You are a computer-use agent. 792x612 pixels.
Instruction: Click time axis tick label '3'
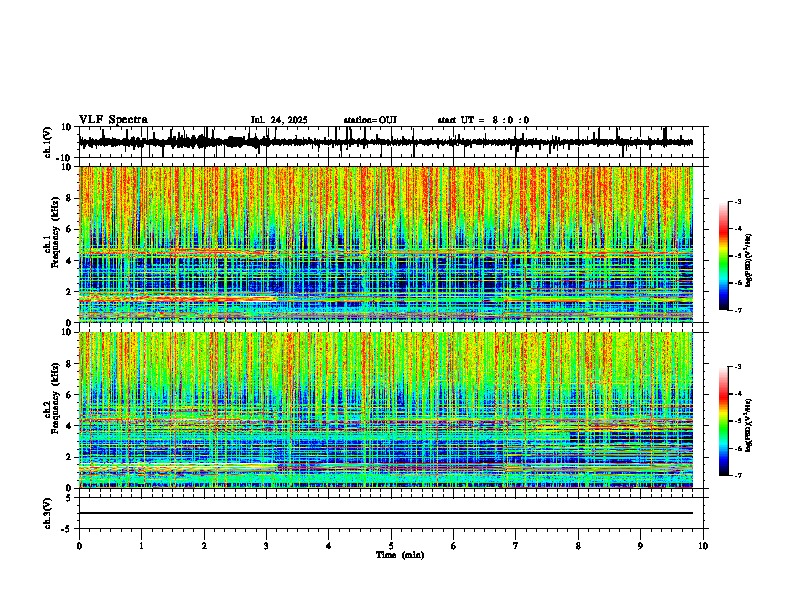[266, 546]
